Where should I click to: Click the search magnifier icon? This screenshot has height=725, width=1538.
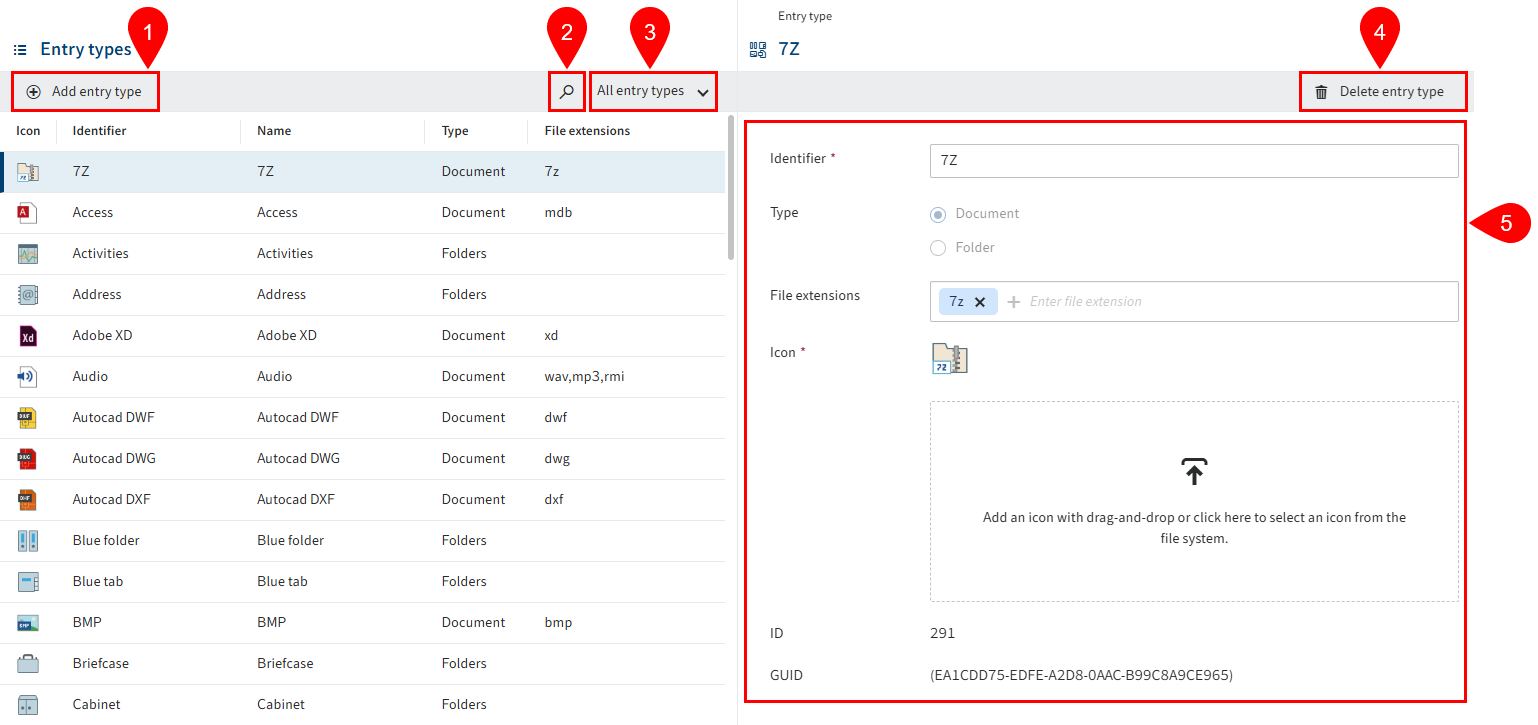point(567,92)
